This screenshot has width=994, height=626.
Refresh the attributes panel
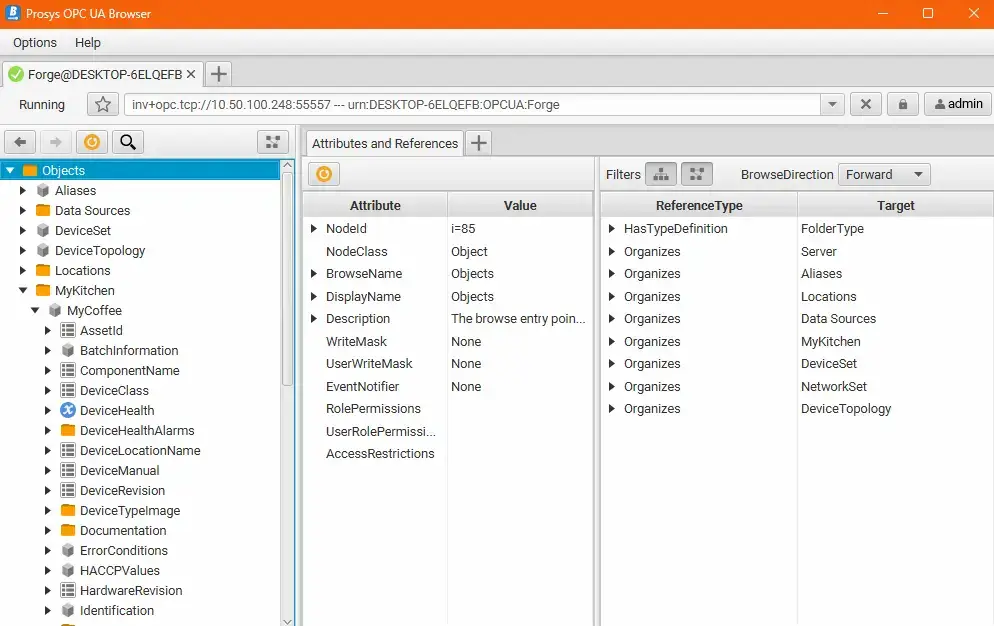tap(324, 174)
